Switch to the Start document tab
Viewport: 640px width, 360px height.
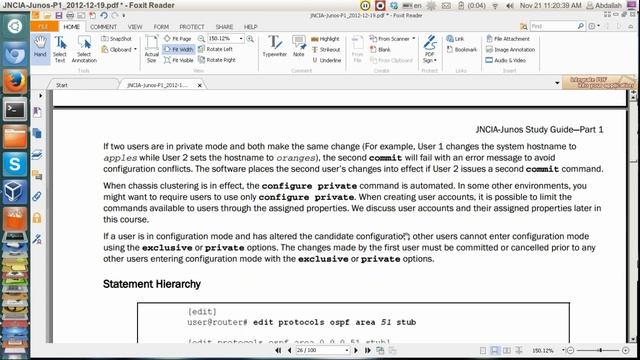point(62,85)
